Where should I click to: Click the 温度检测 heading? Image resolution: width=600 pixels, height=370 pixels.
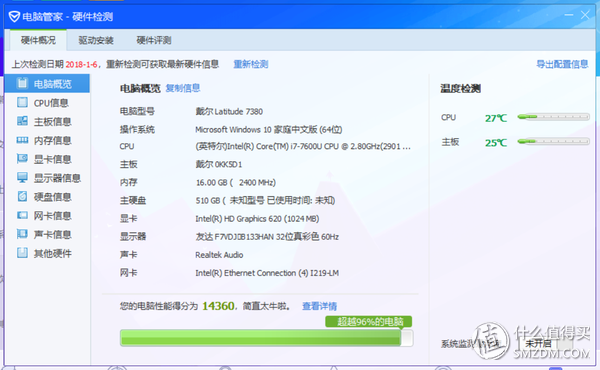[x=460, y=89]
